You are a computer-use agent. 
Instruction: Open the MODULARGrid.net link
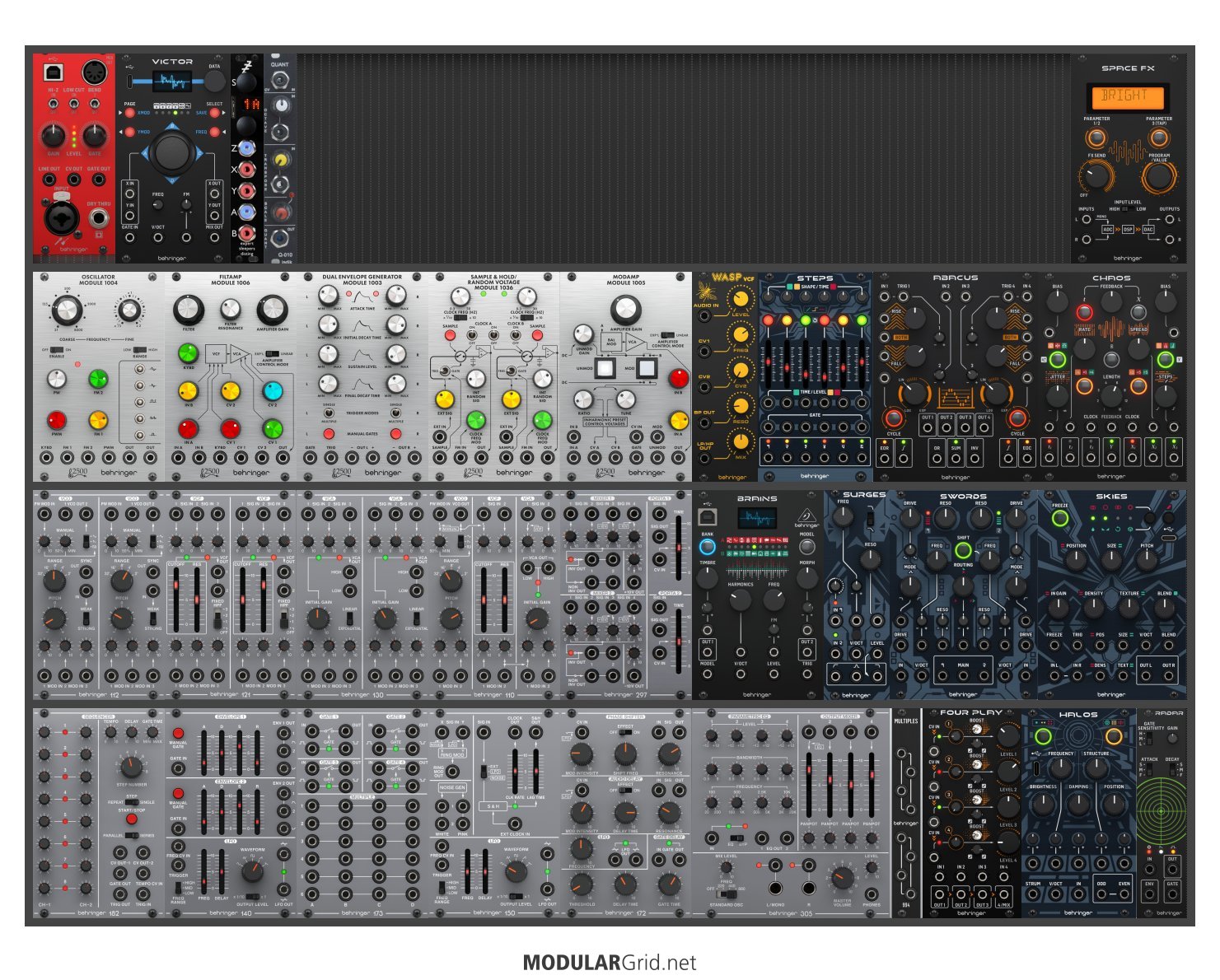tap(610, 963)
